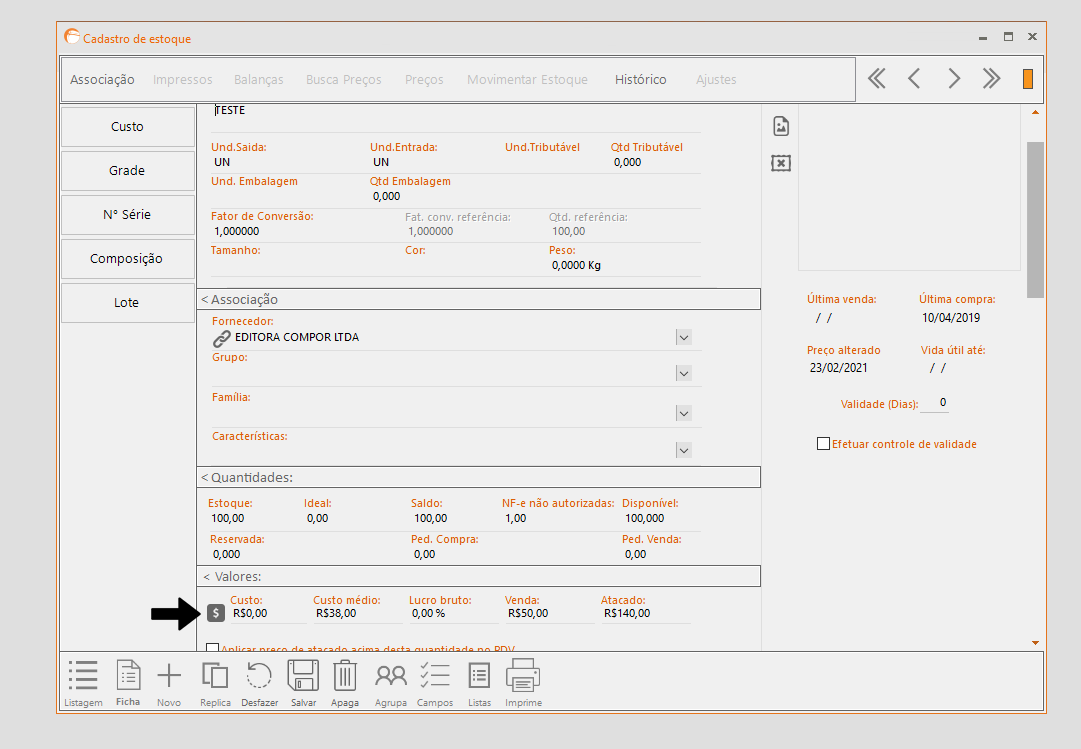Click the add product image icon
Image resolution: width=1081 pixels, height=749 pixels.
pos(781,126)
